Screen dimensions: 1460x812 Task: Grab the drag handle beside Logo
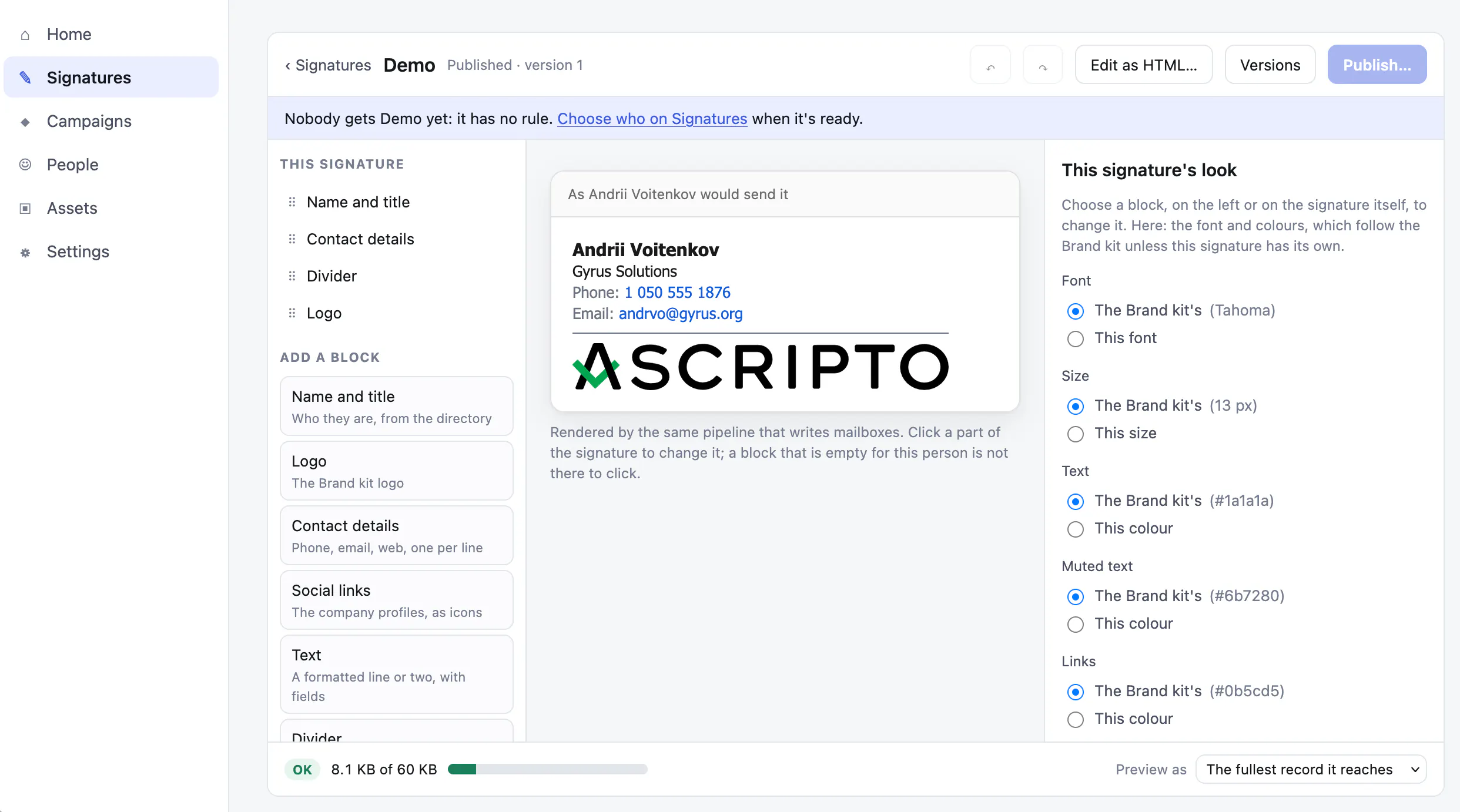(x=292, y=313)
